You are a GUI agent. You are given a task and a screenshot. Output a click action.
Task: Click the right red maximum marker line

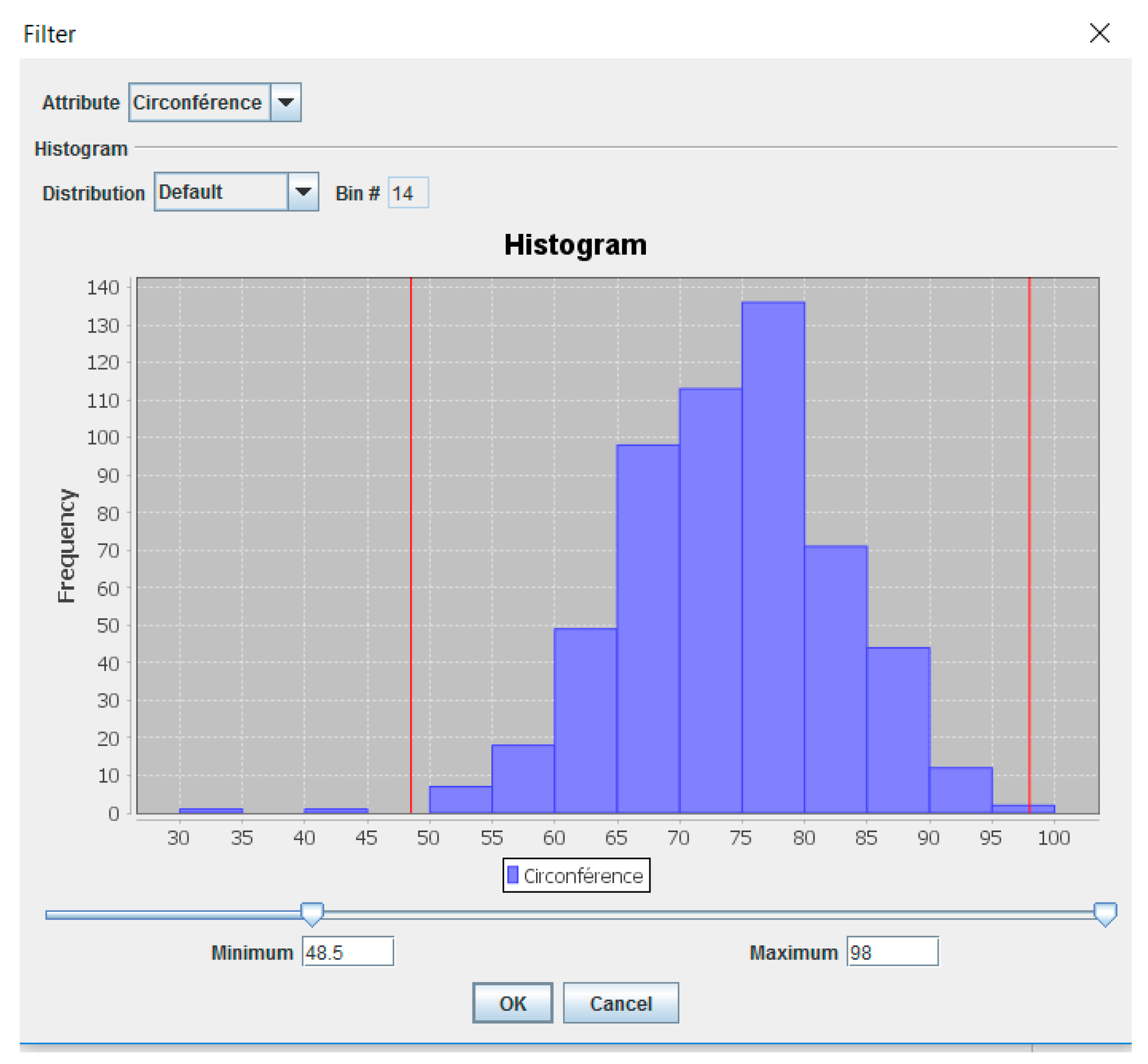(1029, 518)
